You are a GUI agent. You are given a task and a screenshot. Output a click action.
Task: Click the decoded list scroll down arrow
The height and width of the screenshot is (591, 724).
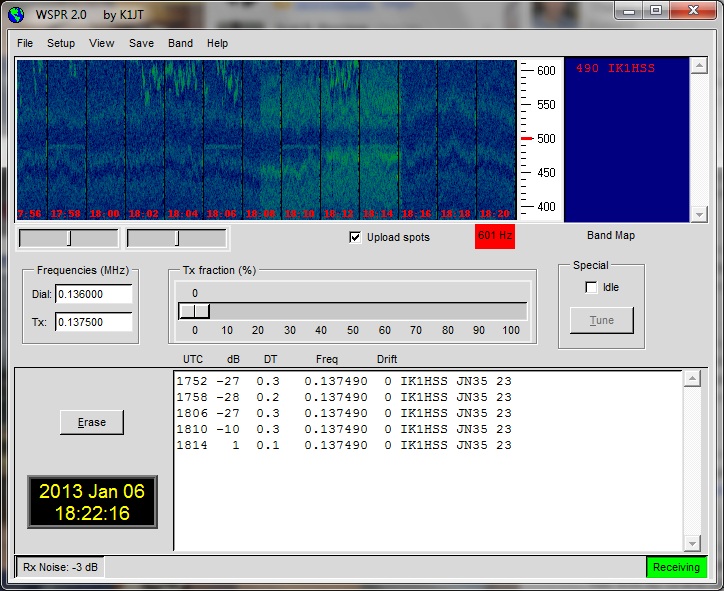click(x=692, y=543)
